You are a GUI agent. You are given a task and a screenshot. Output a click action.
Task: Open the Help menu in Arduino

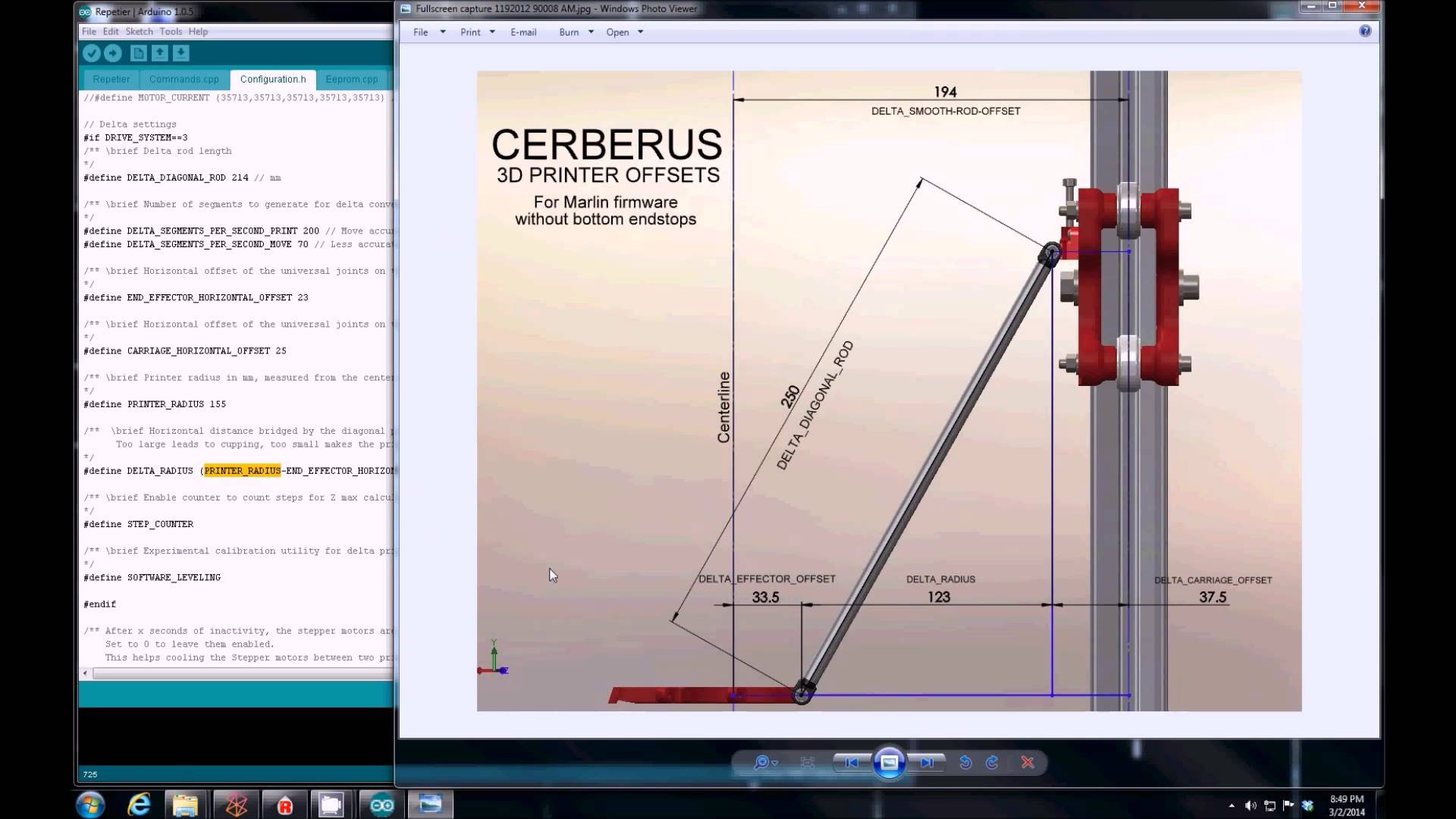[x=198, y=31]
